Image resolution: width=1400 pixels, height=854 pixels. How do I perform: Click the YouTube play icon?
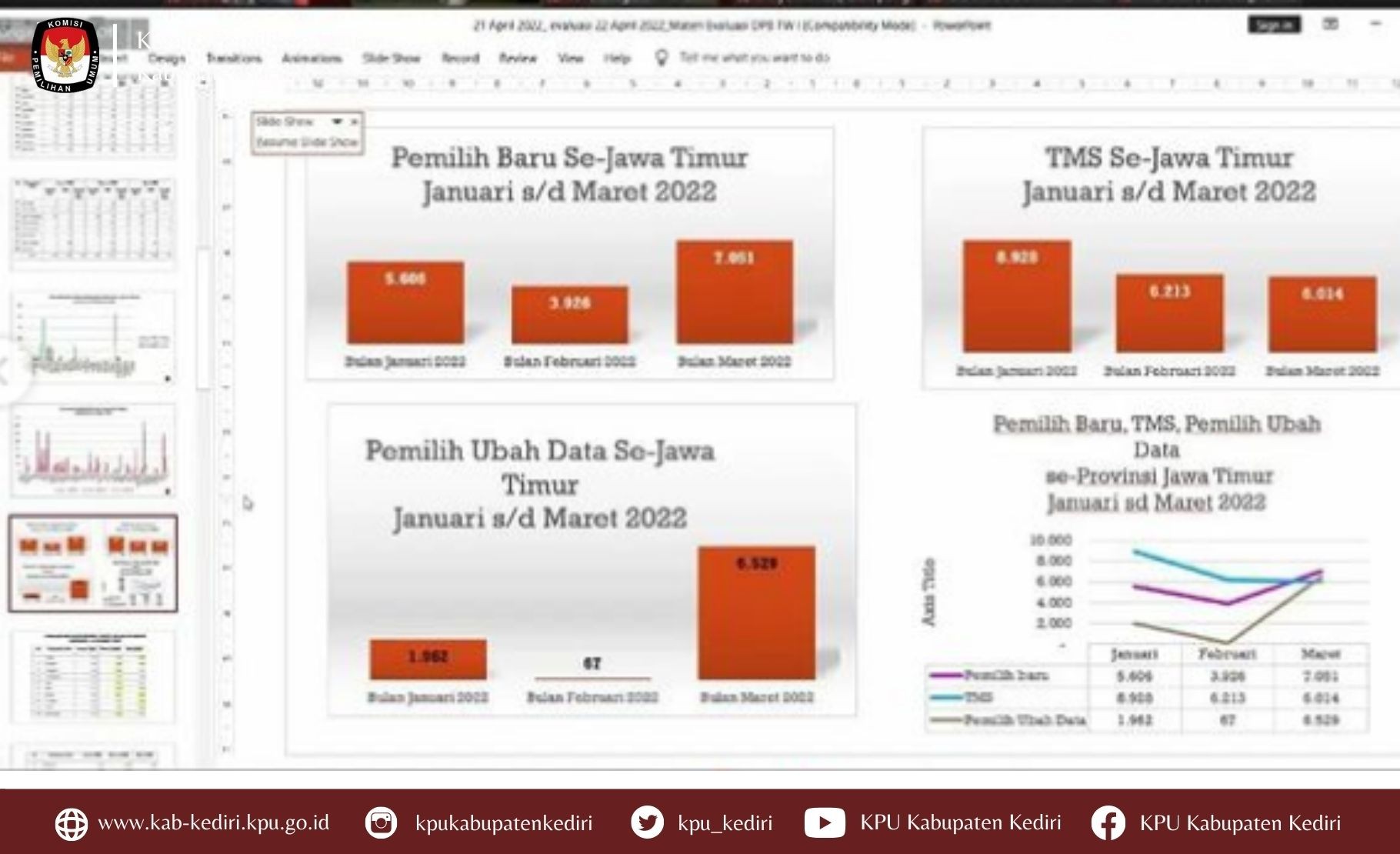tap(824, 822)
